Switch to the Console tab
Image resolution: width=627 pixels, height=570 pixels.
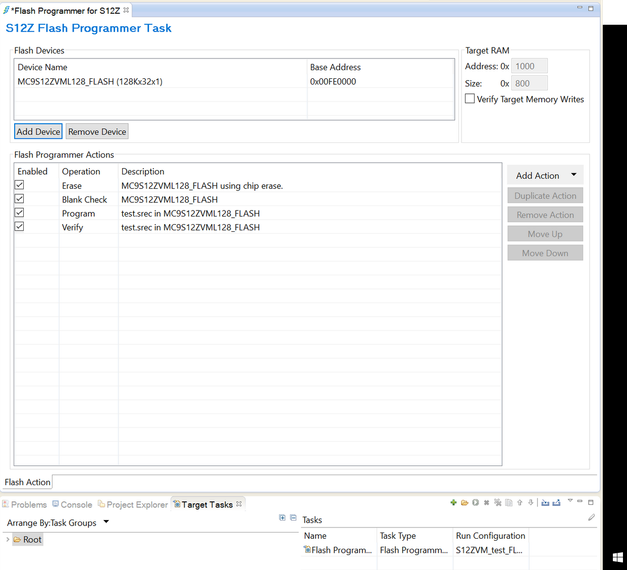point(72,504)
